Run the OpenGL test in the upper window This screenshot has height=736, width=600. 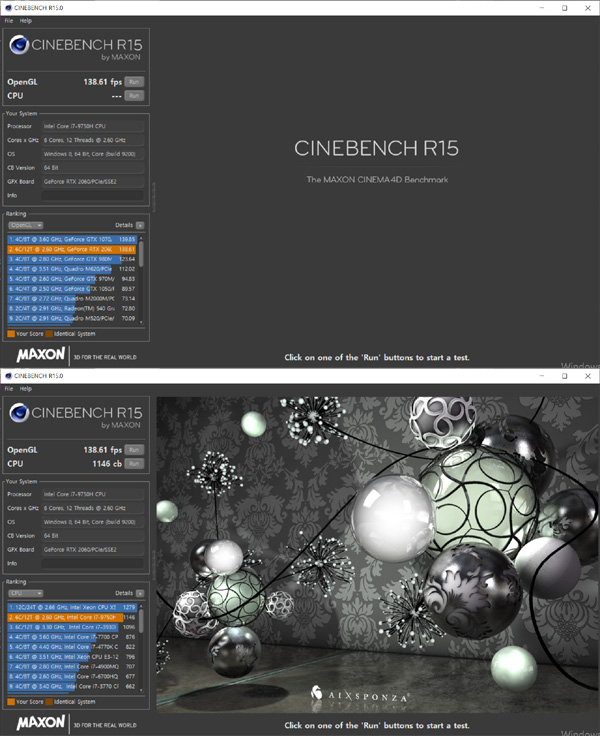134,82
